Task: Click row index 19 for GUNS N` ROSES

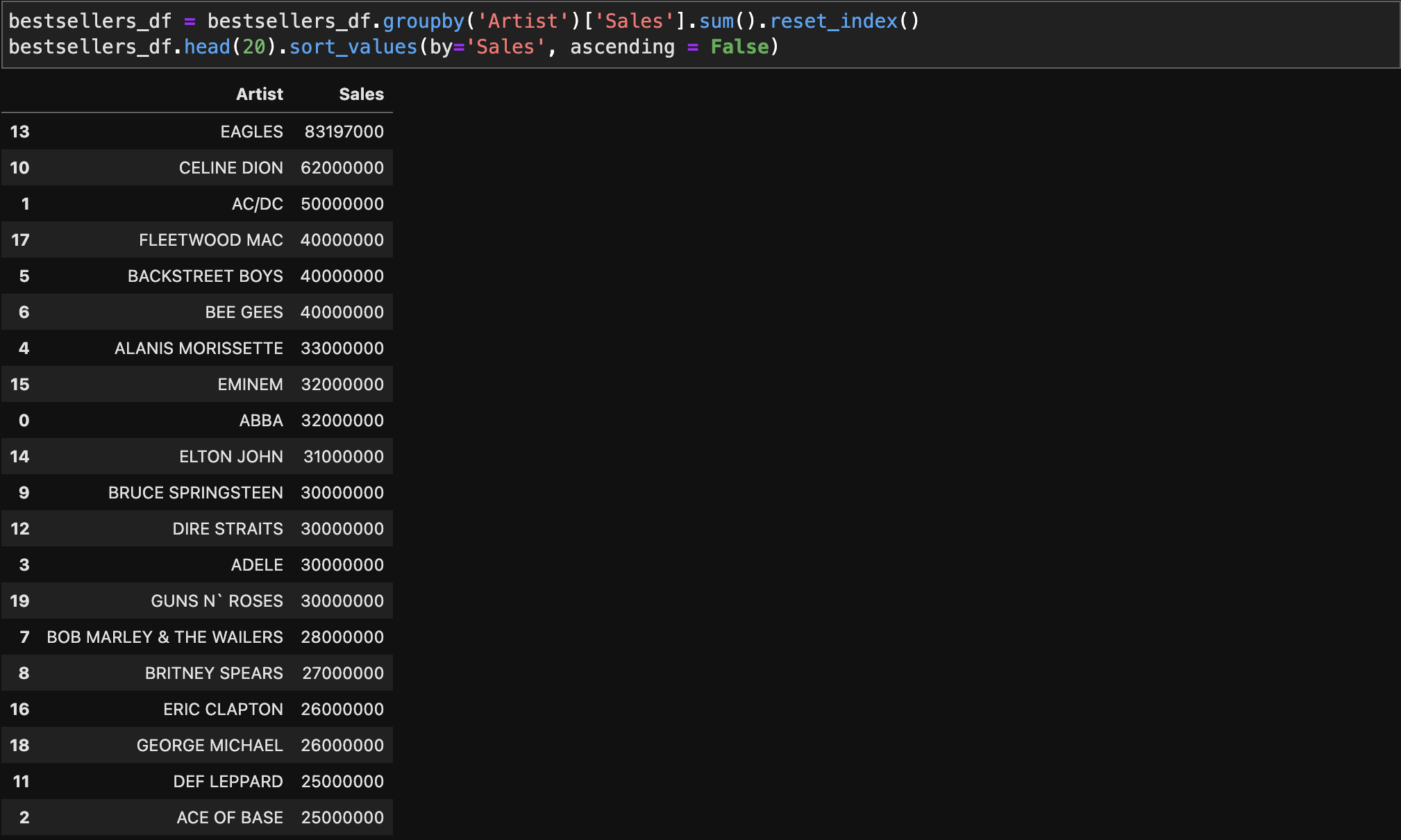Action: coord(19,600)
